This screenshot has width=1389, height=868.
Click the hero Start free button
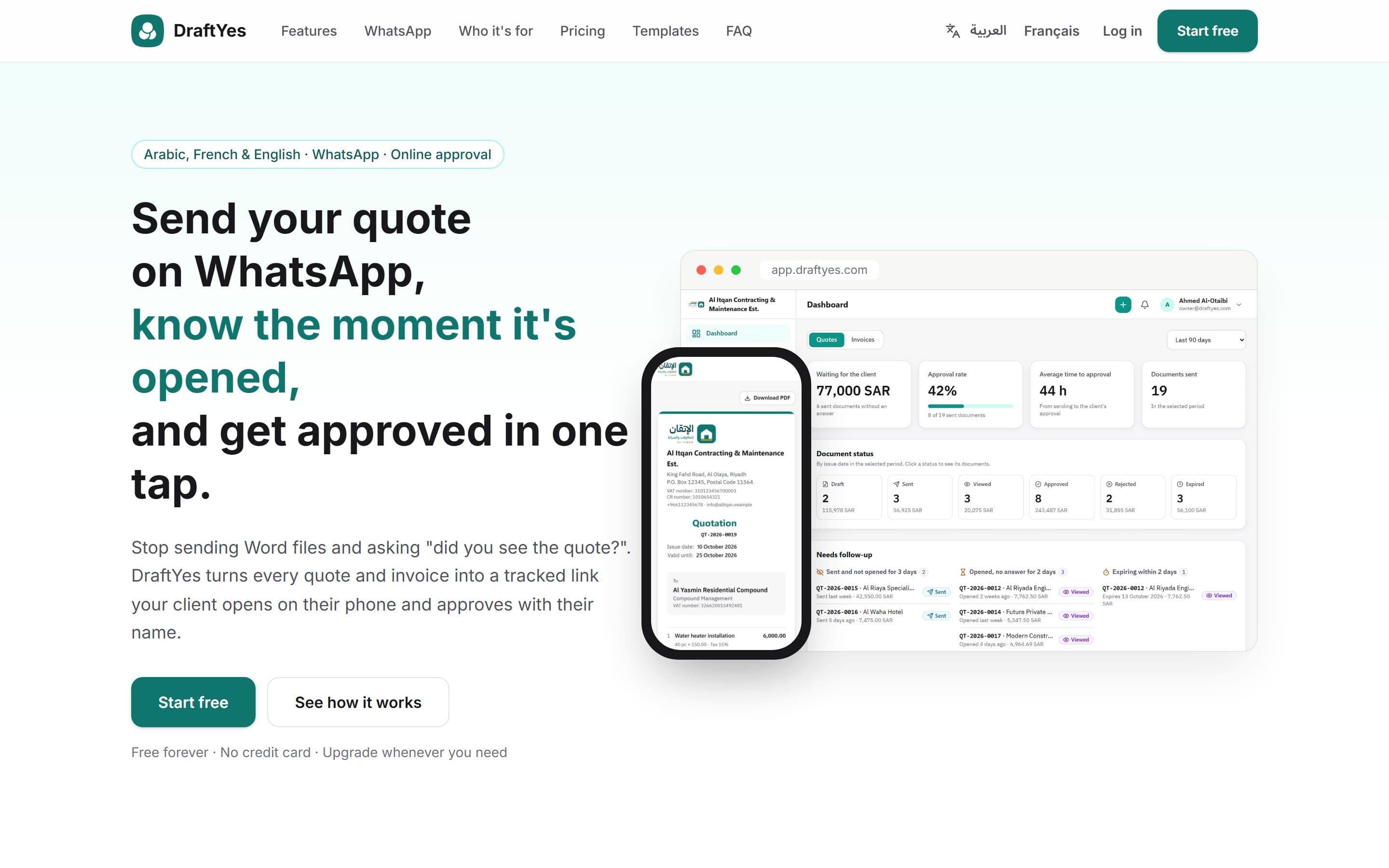193,702
